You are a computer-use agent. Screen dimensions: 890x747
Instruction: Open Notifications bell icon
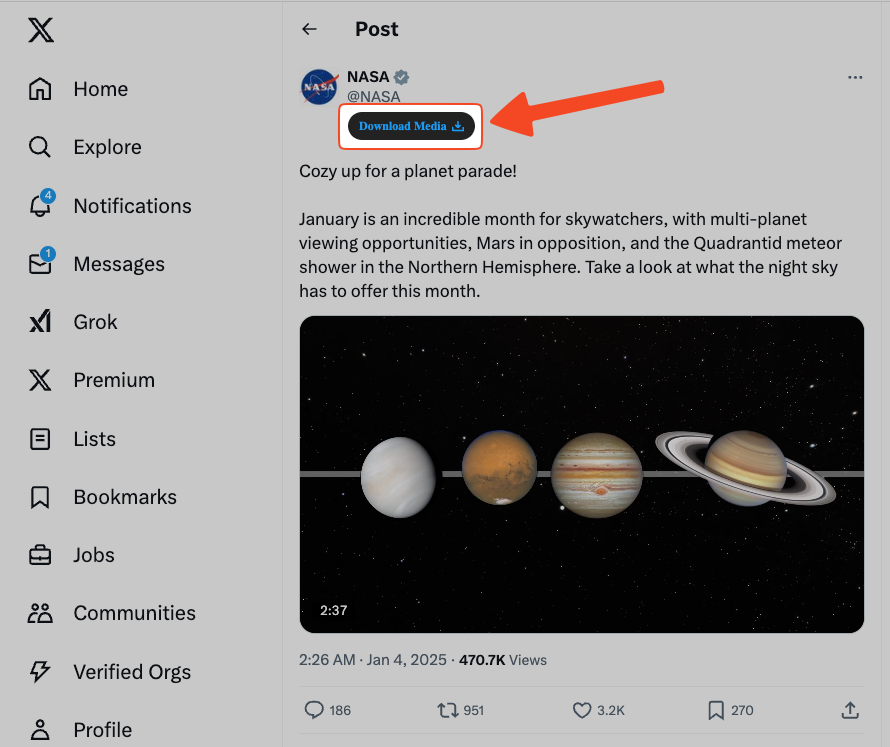pyautogui.click(x=40, y=206)
